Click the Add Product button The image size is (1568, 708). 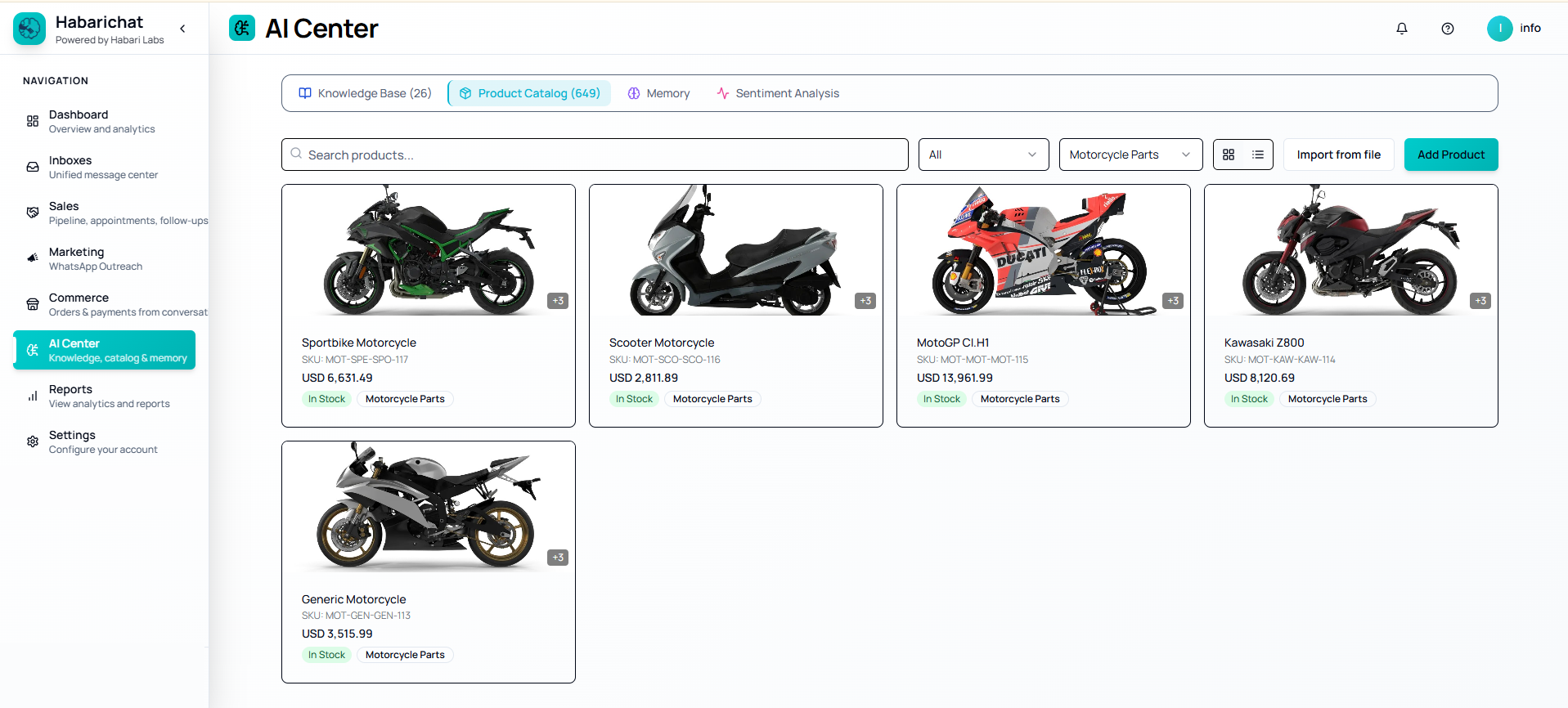click(1451, 155)
